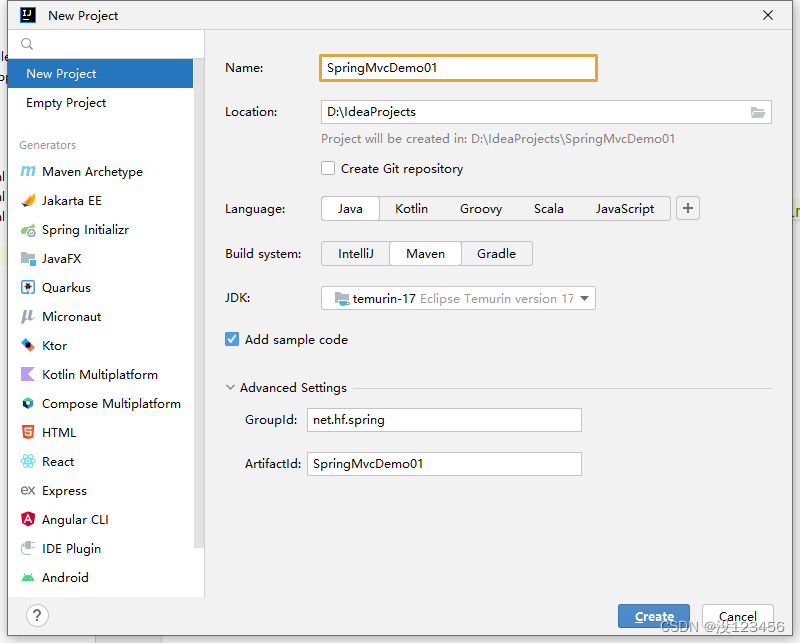Choose the Spring Initializr icon
Screen dimensions: 800x643
(x=28, y=230)
